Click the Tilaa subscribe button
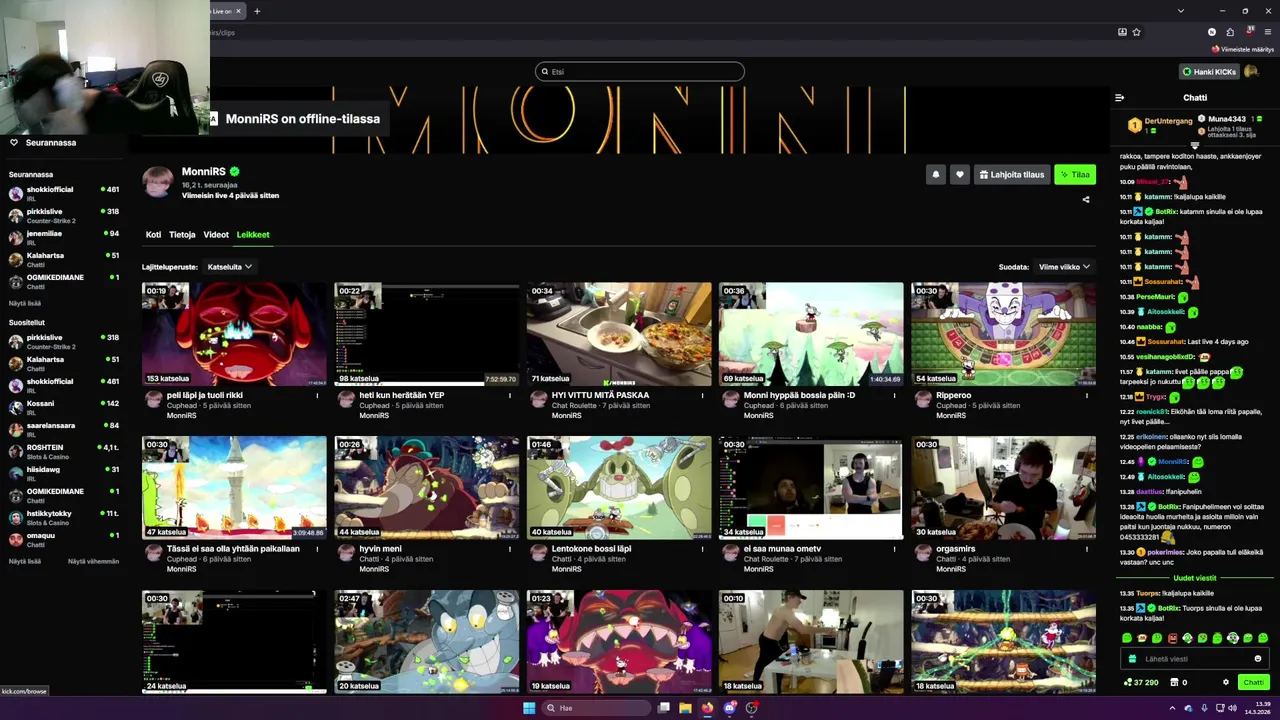This screenshot has width=1280, height=720. (1075, 175)
